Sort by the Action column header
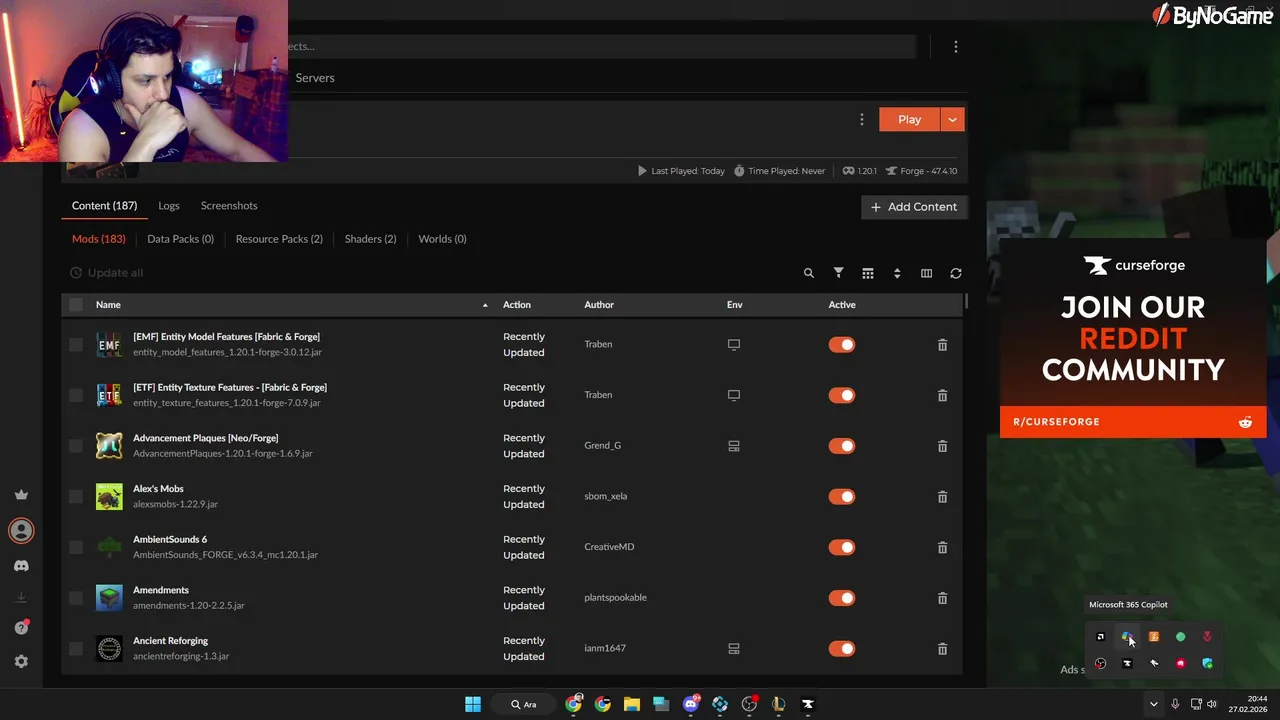 pos(517,305)
